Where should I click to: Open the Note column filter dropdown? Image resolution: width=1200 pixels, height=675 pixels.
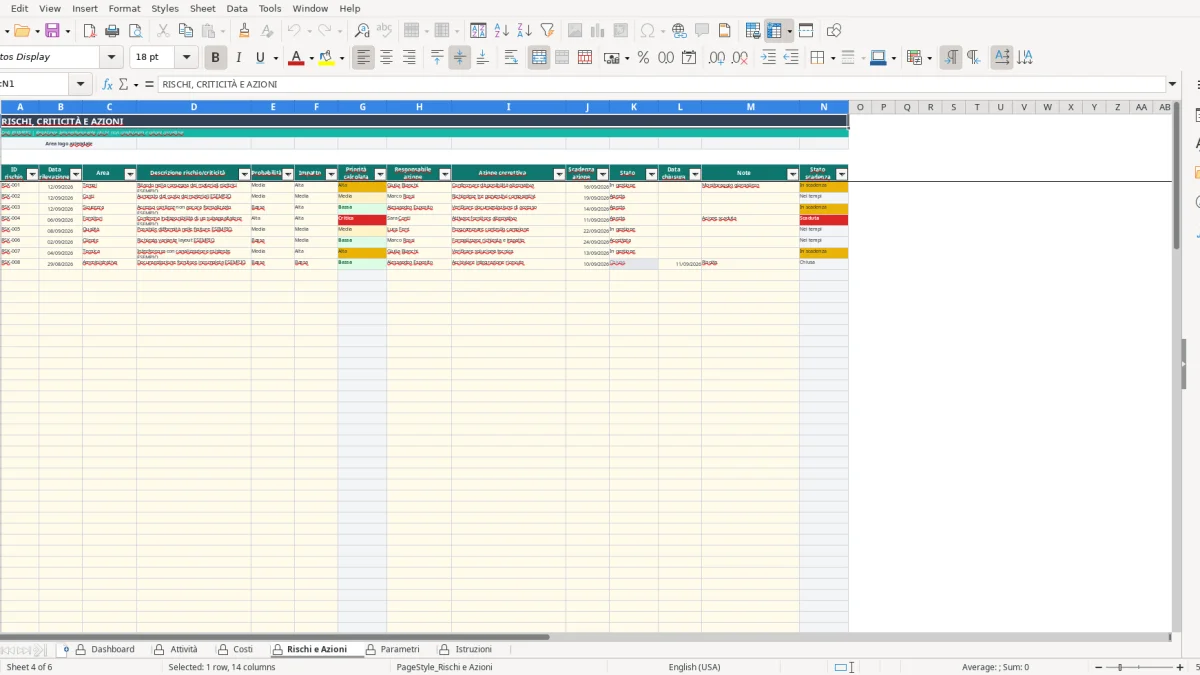pos(793,175)
